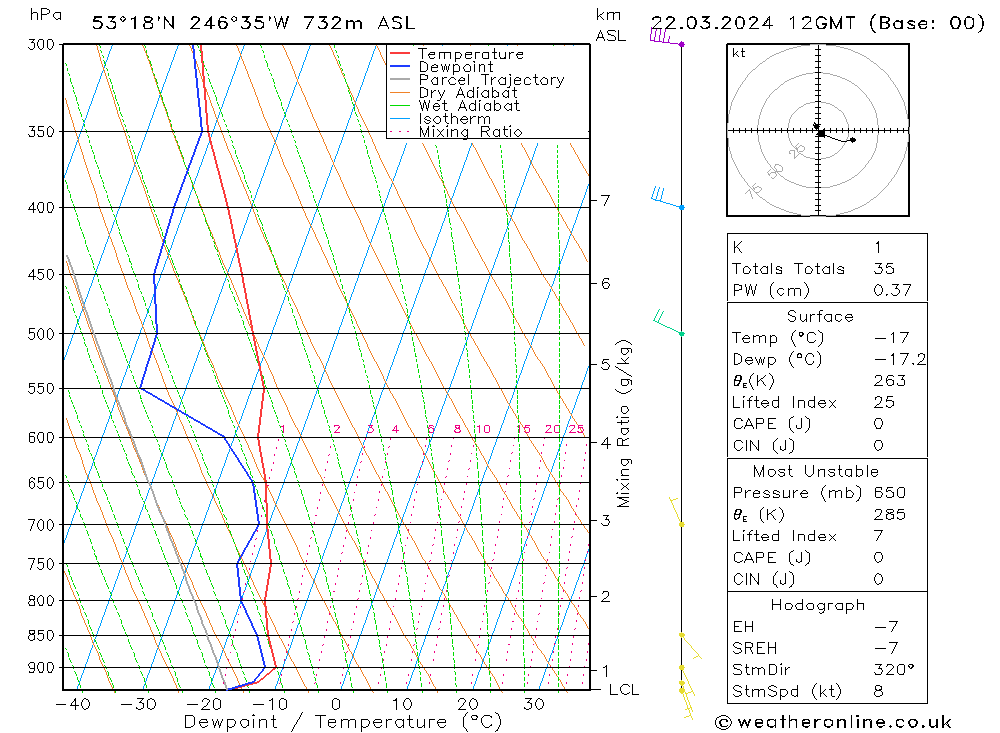This screenshot has width=1000, height=733.
Task: Click the hPa unit label
Action: click(x=45, y=15)
